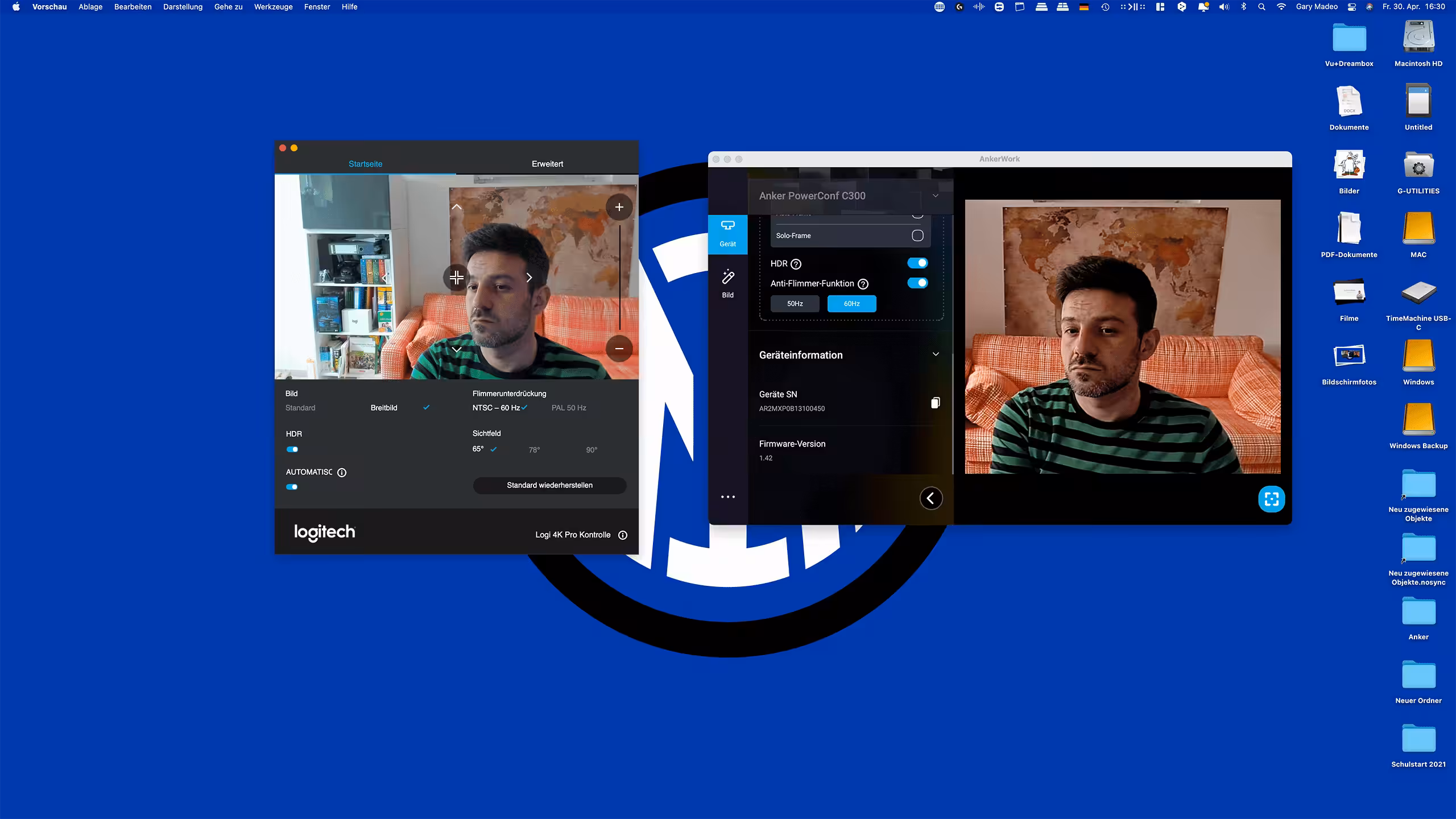1456x819 pixels.
Task: Select Breitbild image format
Action: [x=384, y=408]
